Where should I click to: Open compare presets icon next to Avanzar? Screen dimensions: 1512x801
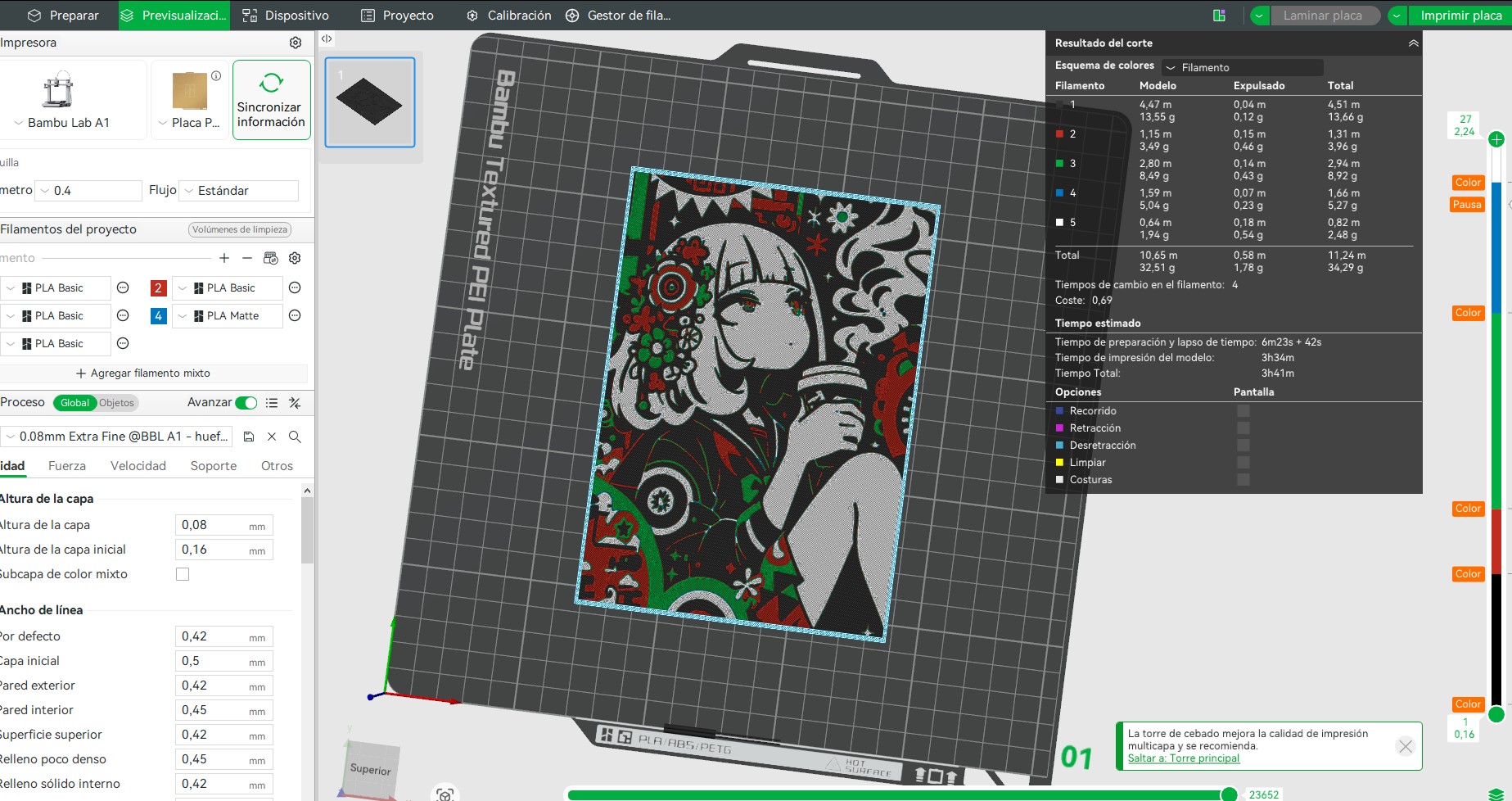click(x=295, y=403)
